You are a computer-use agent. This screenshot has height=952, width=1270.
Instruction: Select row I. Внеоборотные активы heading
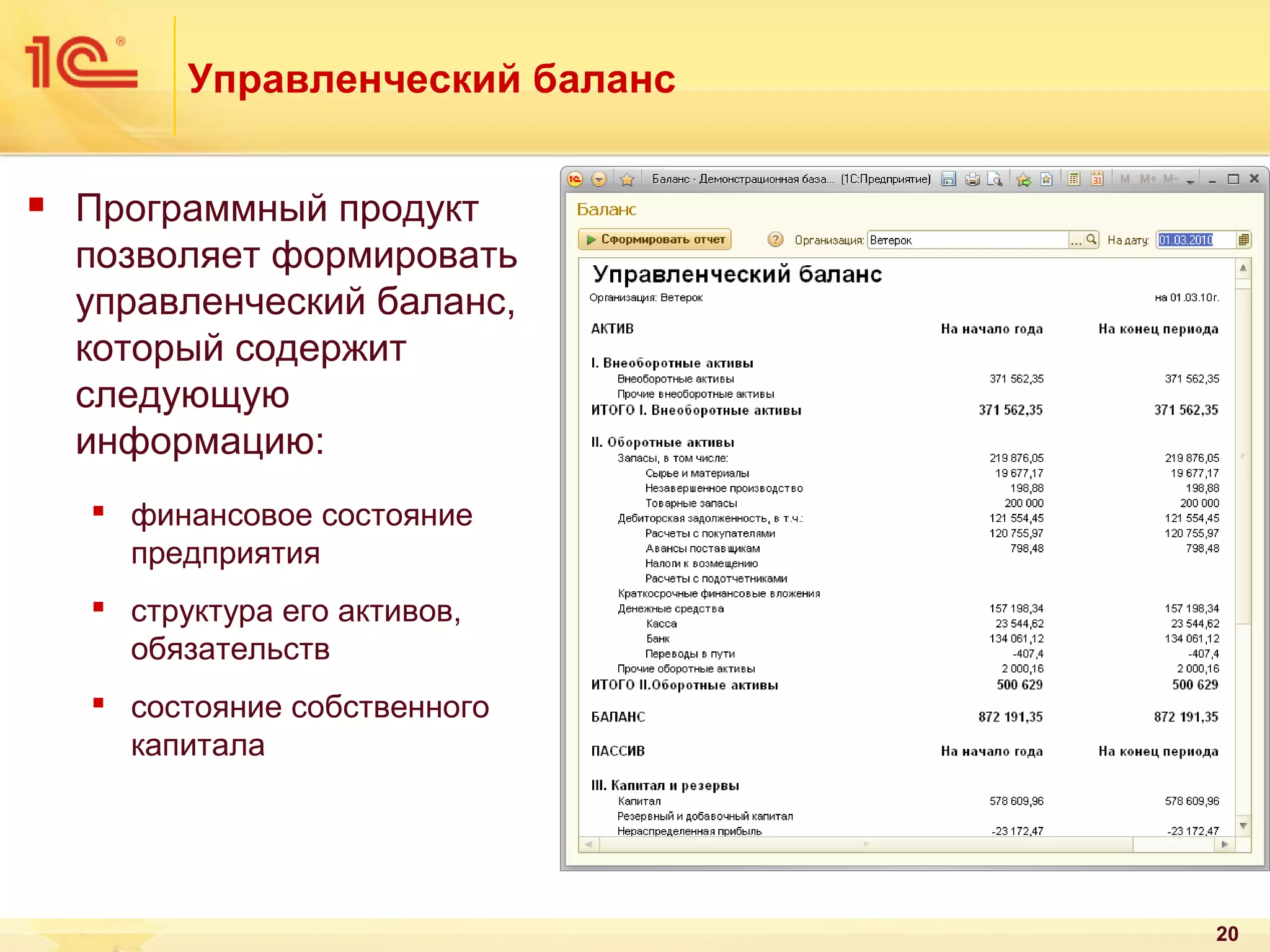click(x=672, y=363)
